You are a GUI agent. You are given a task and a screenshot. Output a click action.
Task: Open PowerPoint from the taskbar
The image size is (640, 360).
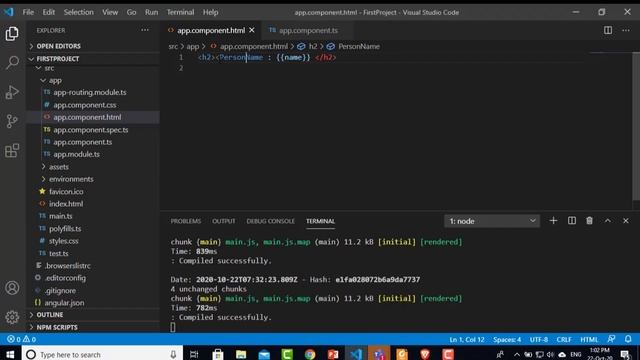click(333, 354)
